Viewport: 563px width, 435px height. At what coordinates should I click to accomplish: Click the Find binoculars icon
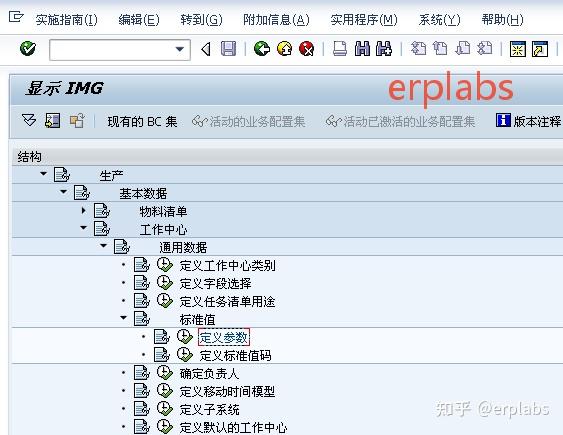362,49
